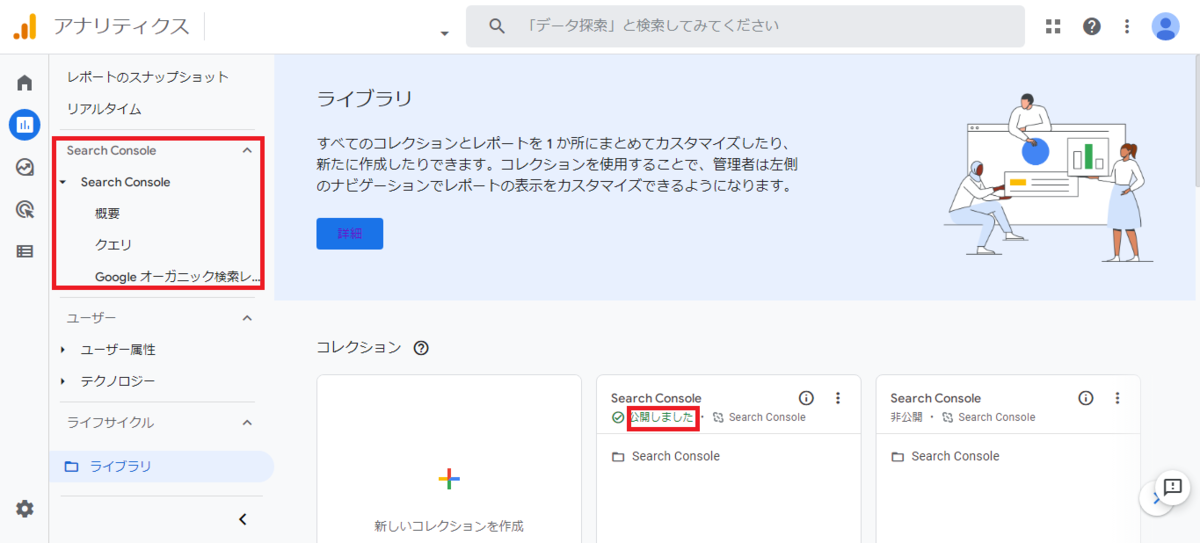The image size is (1200, 543).
Task: Open more menu on published Search Console card
Action: 838,398
